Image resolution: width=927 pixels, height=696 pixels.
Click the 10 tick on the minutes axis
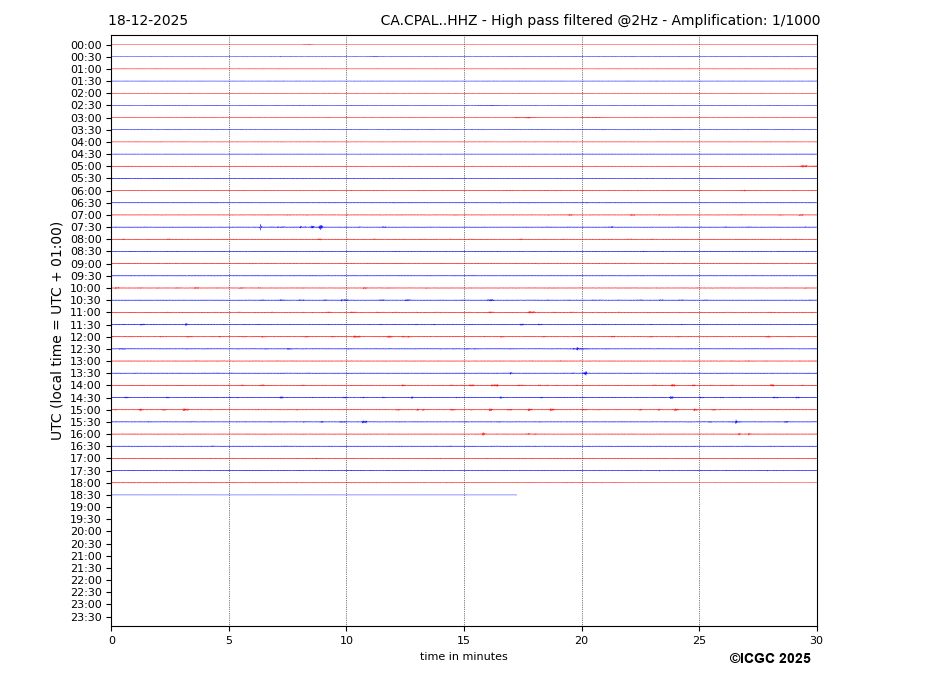[346, 640]
